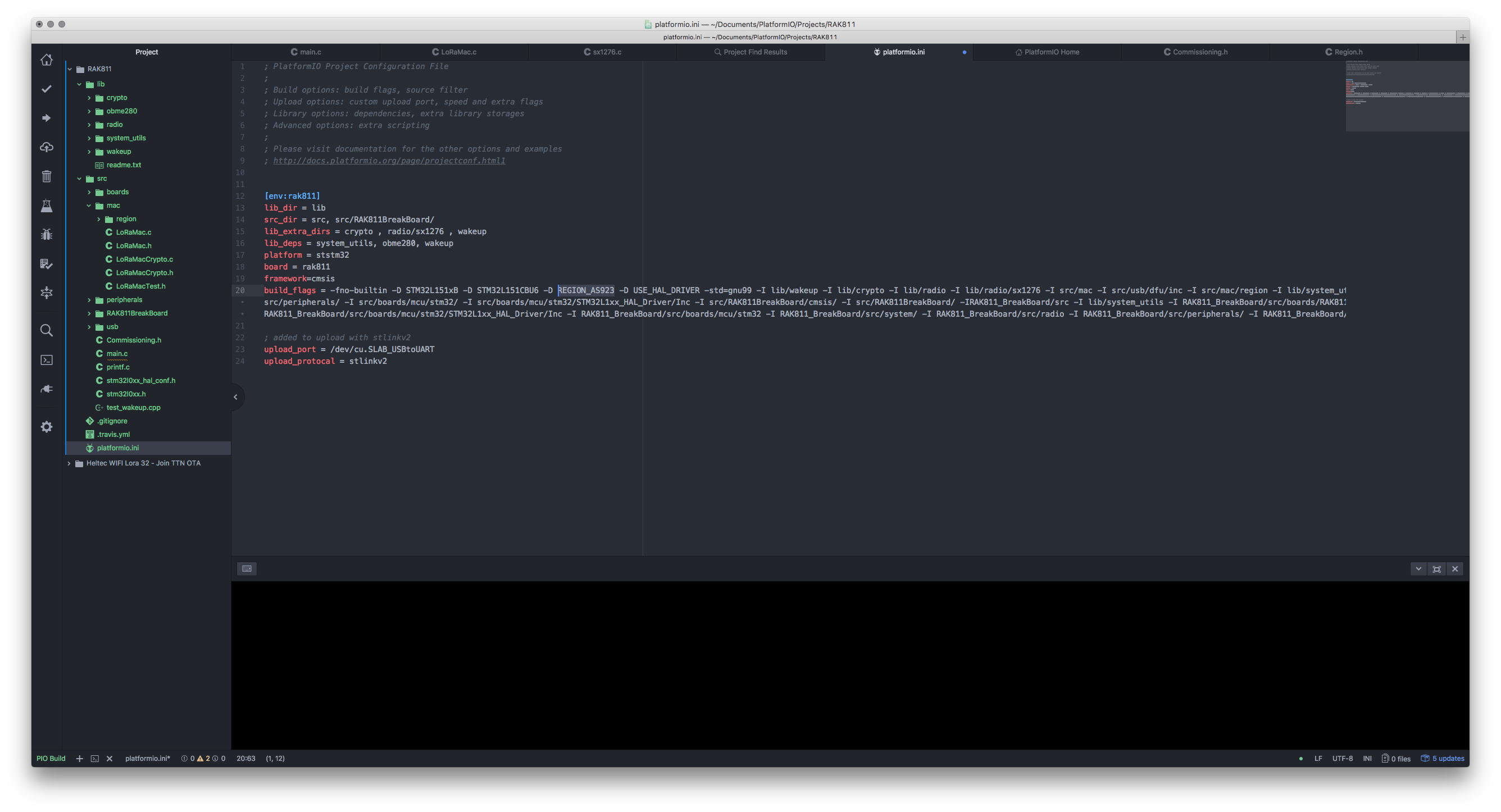This screenshot has height=812, width=1501.
Task: Open the projectconf documentation link
Action: [x=389, y=161]
